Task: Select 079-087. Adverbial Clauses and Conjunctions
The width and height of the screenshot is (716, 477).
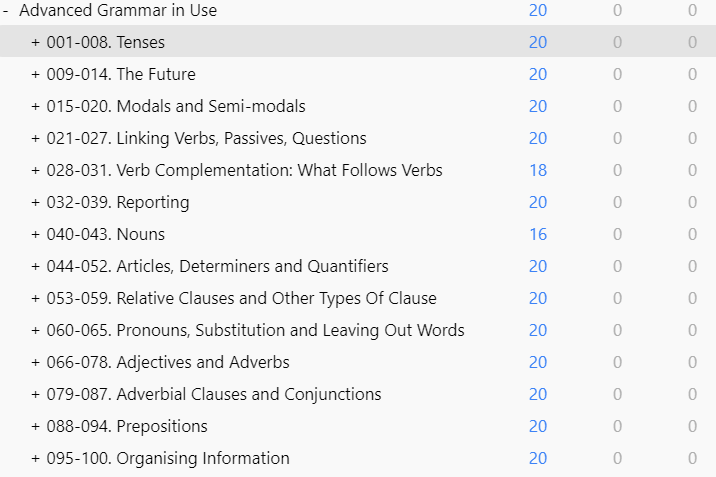Action: click(x=214, y=394)
